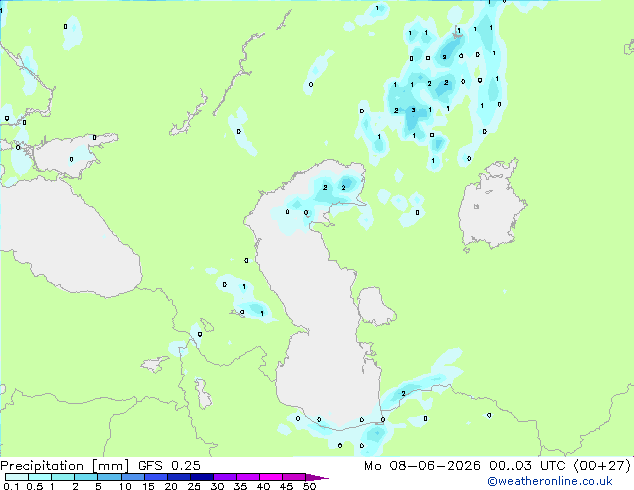Click the 'Precipitation [mm]' title text

pyautogui.click(x=64, y=466)
